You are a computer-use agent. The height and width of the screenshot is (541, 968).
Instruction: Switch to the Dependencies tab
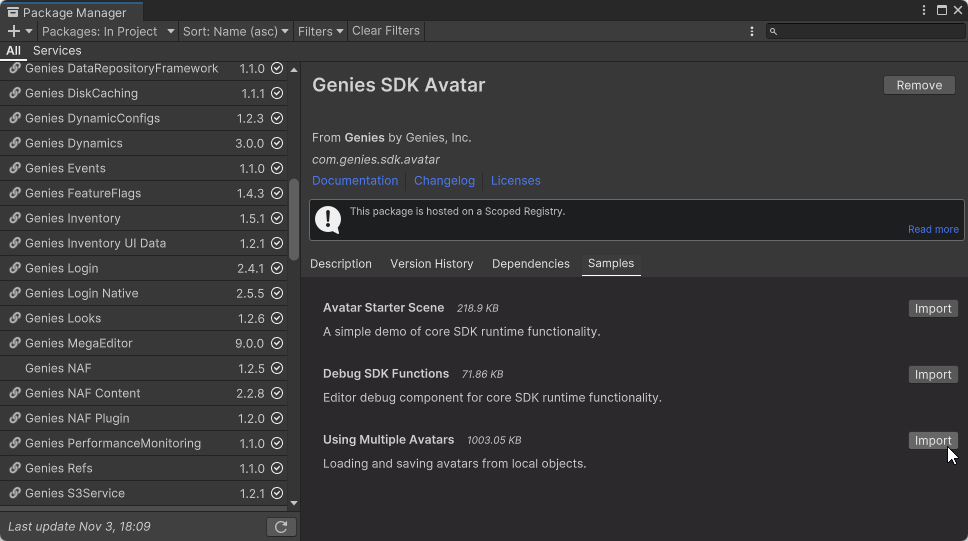tap(530, 264)
